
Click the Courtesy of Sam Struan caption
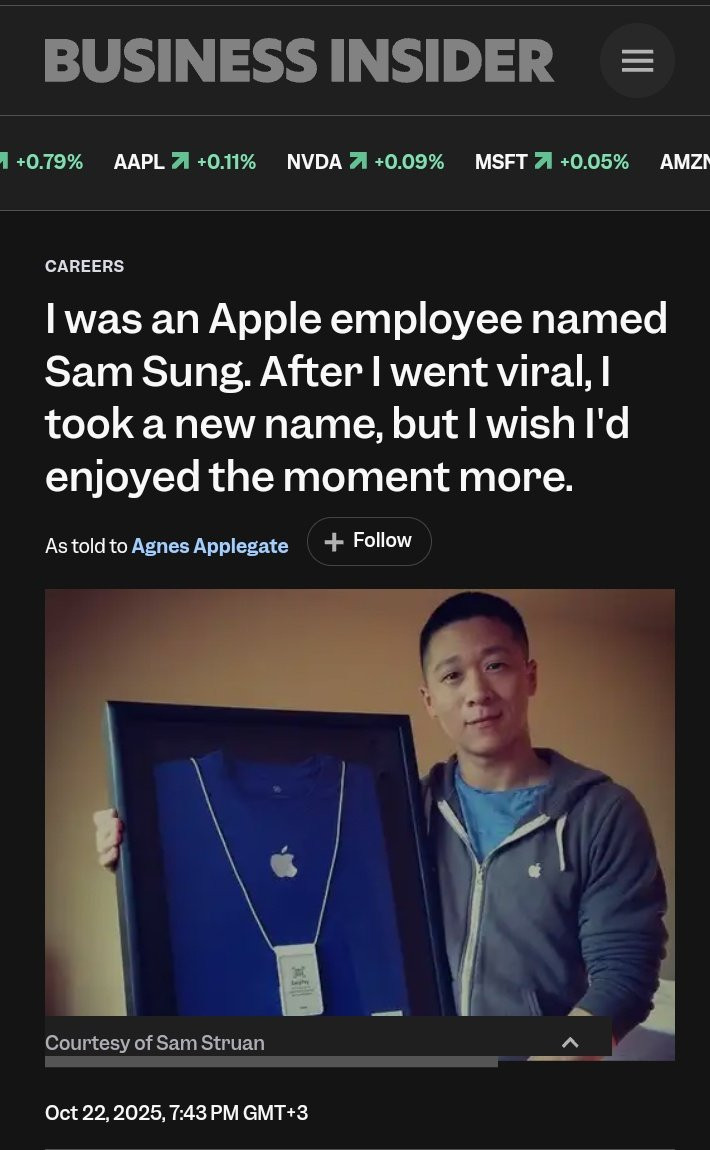pos(155,1043)
